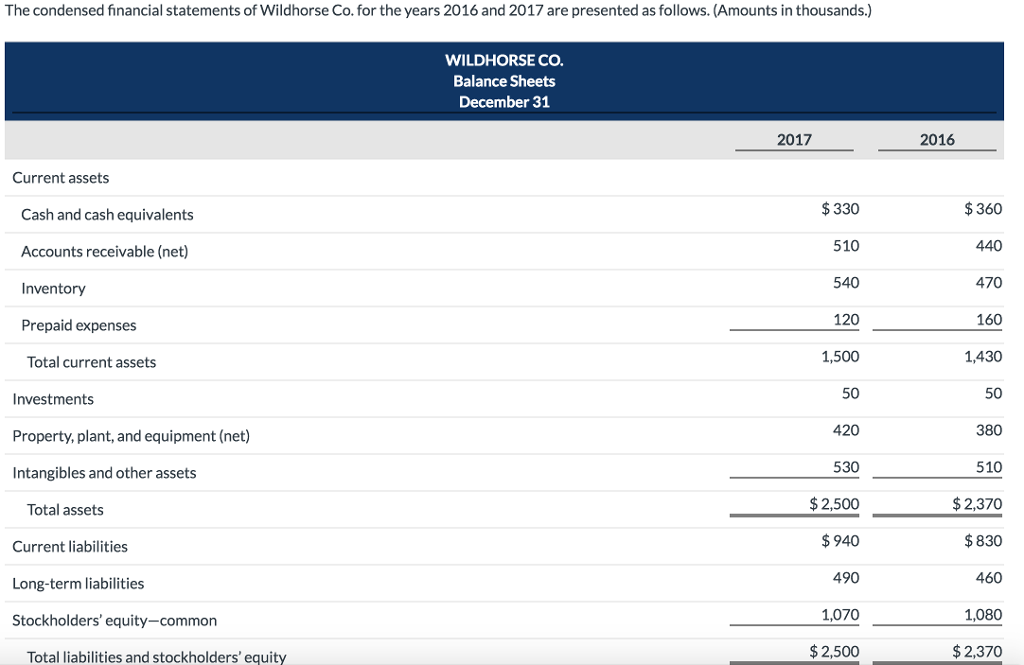Screen dimensions: 1024x665
Task: Select the Prepaid expenses row label
Action: [79, 325]
